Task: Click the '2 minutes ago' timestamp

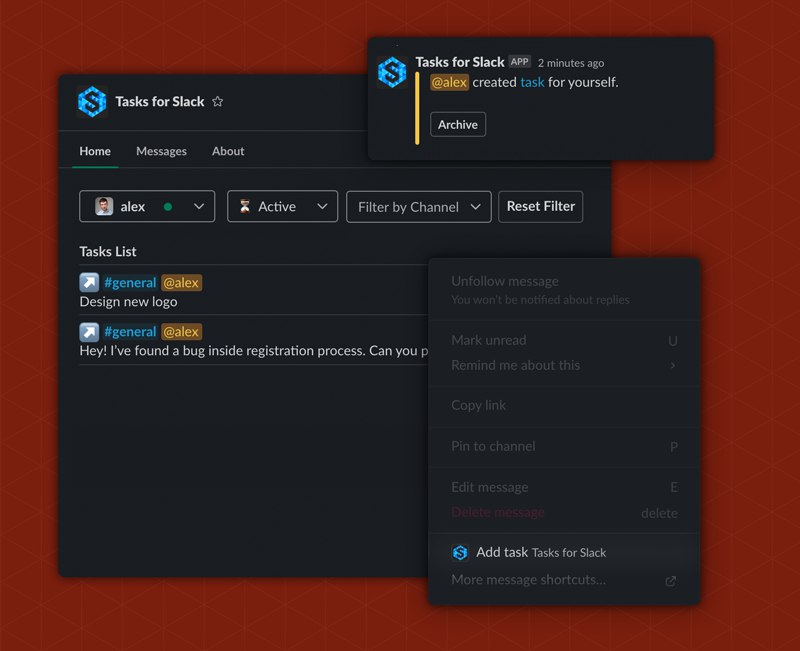Action: (570, 63)
